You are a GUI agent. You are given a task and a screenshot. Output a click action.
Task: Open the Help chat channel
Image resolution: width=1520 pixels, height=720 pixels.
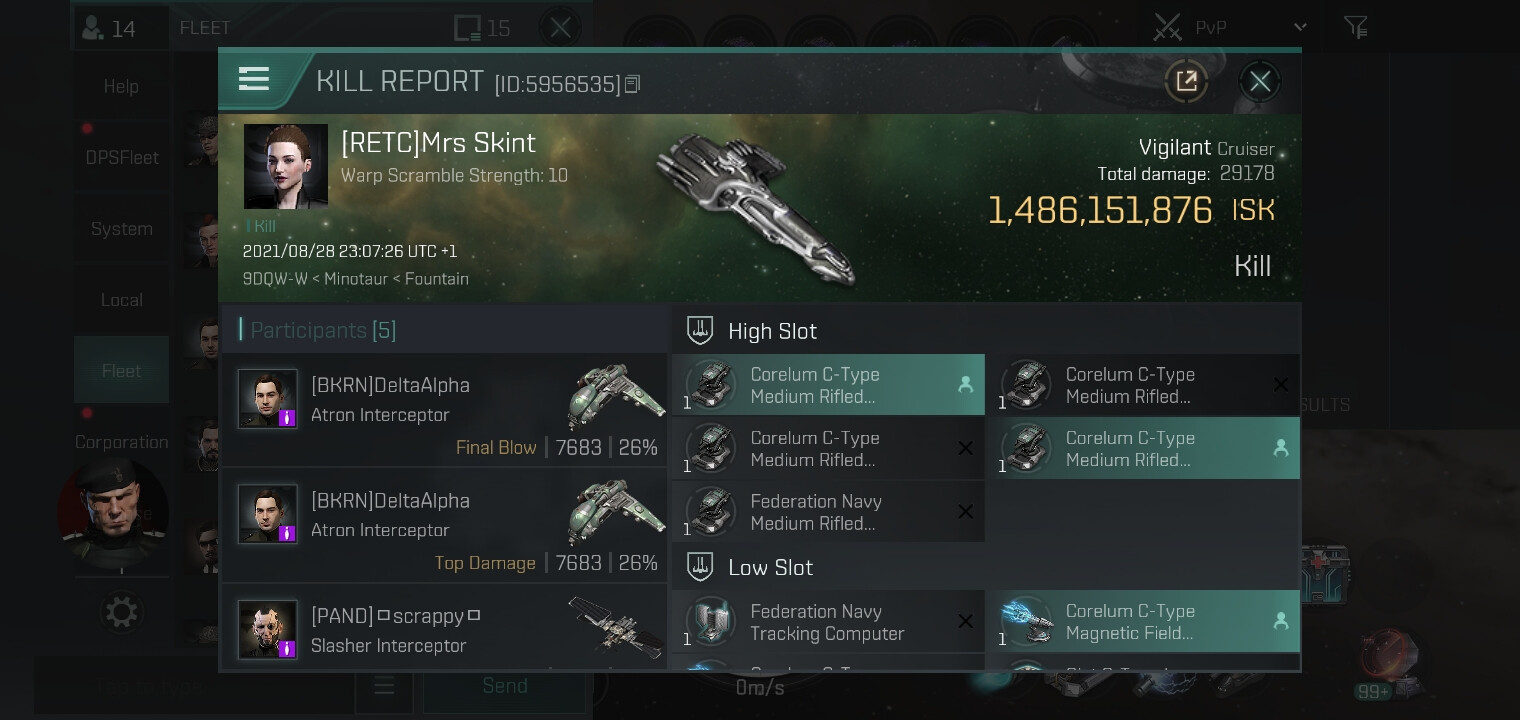tap(122, 87)
